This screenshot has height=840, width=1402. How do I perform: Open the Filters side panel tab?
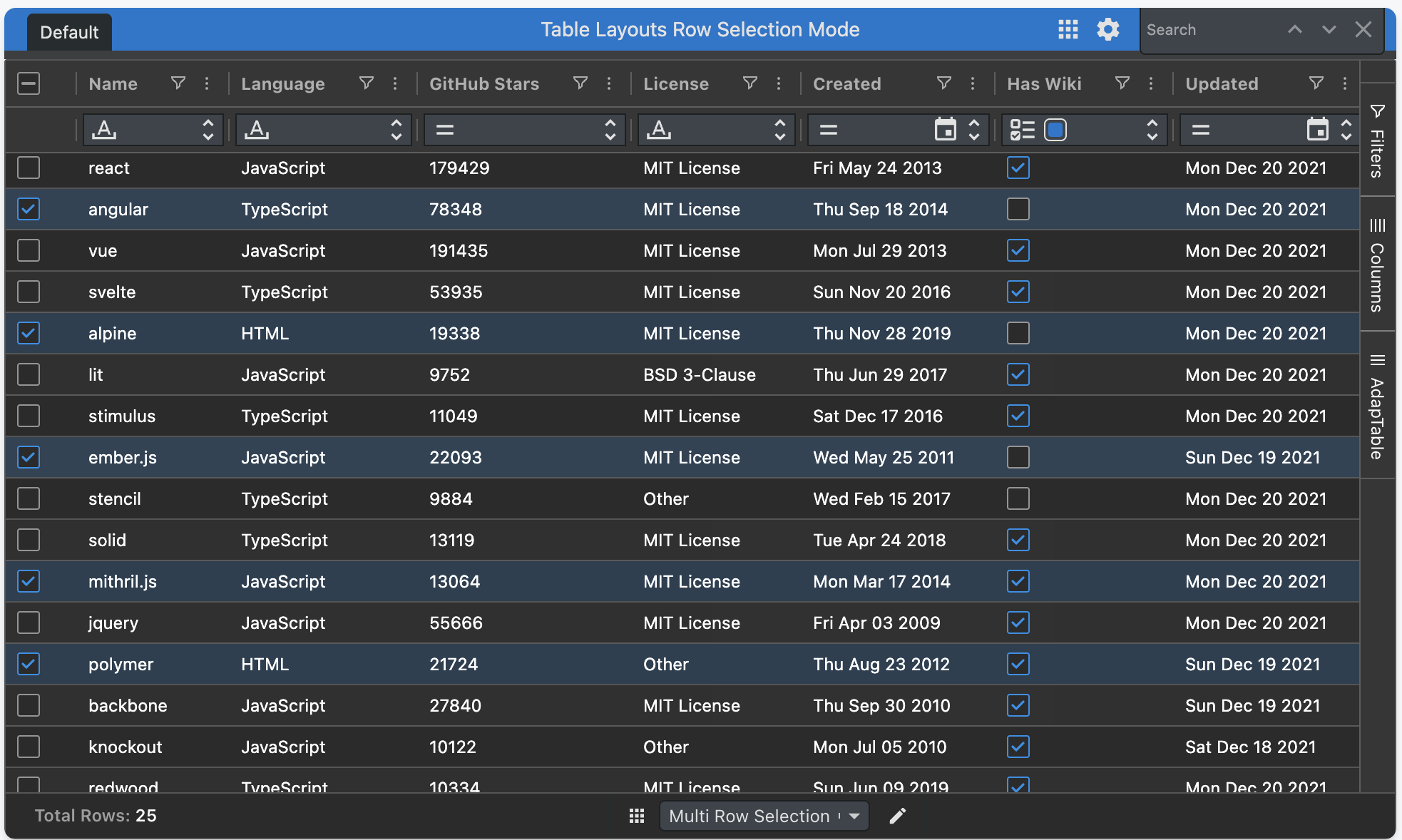coord(1377,141)
